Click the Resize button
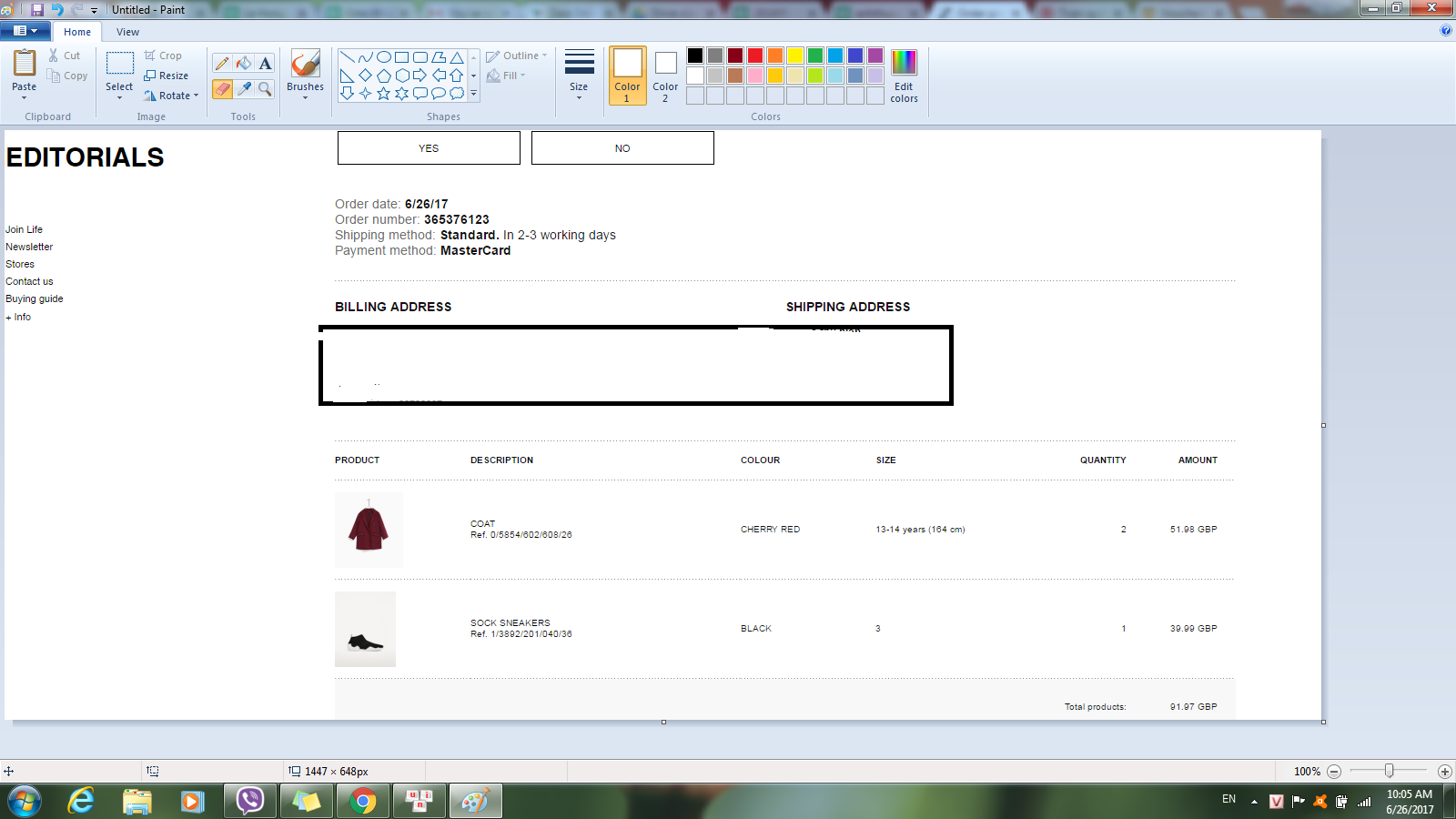The width and height of the screenshot is (1456, 819). [167, 76]
